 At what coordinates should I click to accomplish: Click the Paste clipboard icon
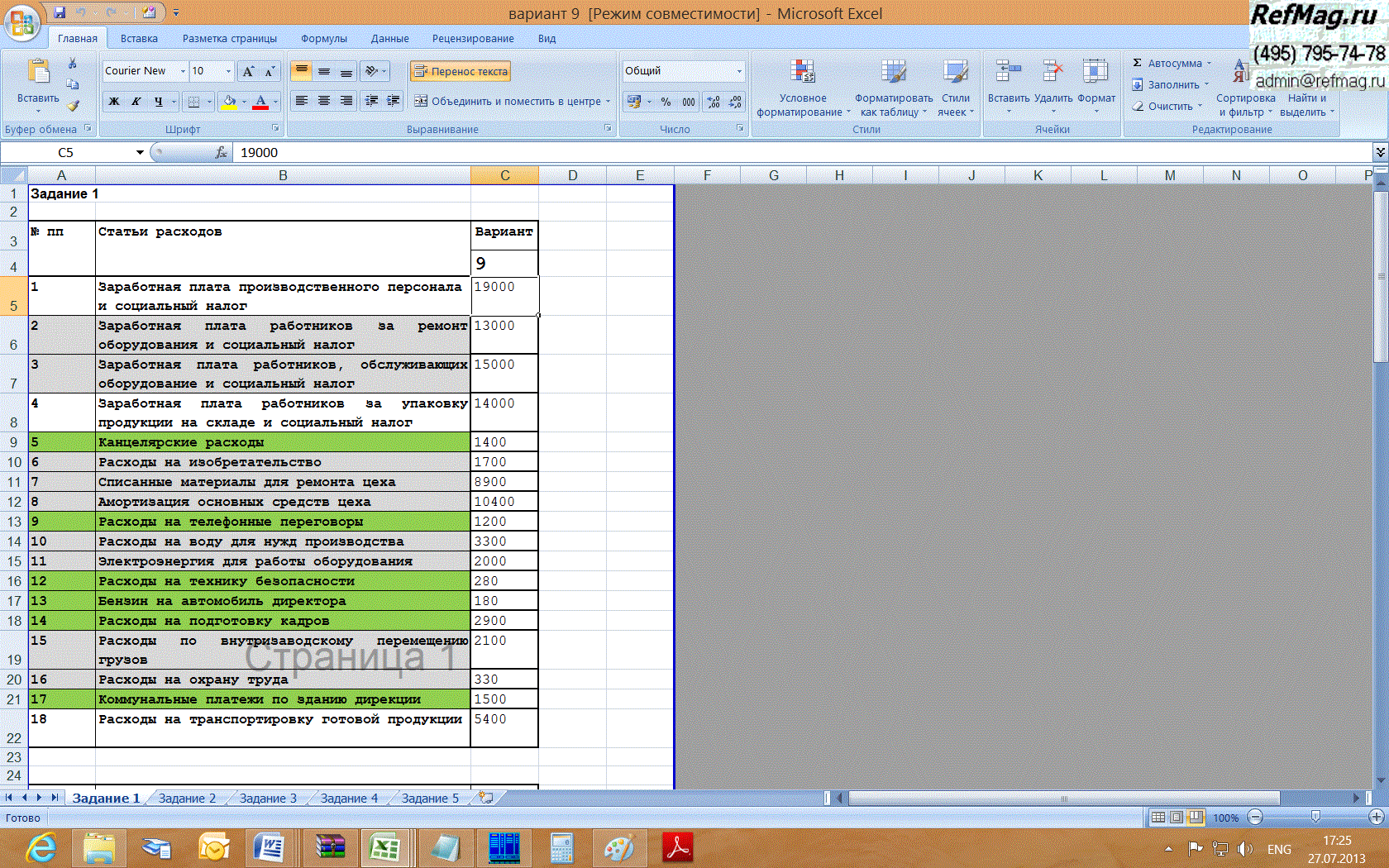38,73
